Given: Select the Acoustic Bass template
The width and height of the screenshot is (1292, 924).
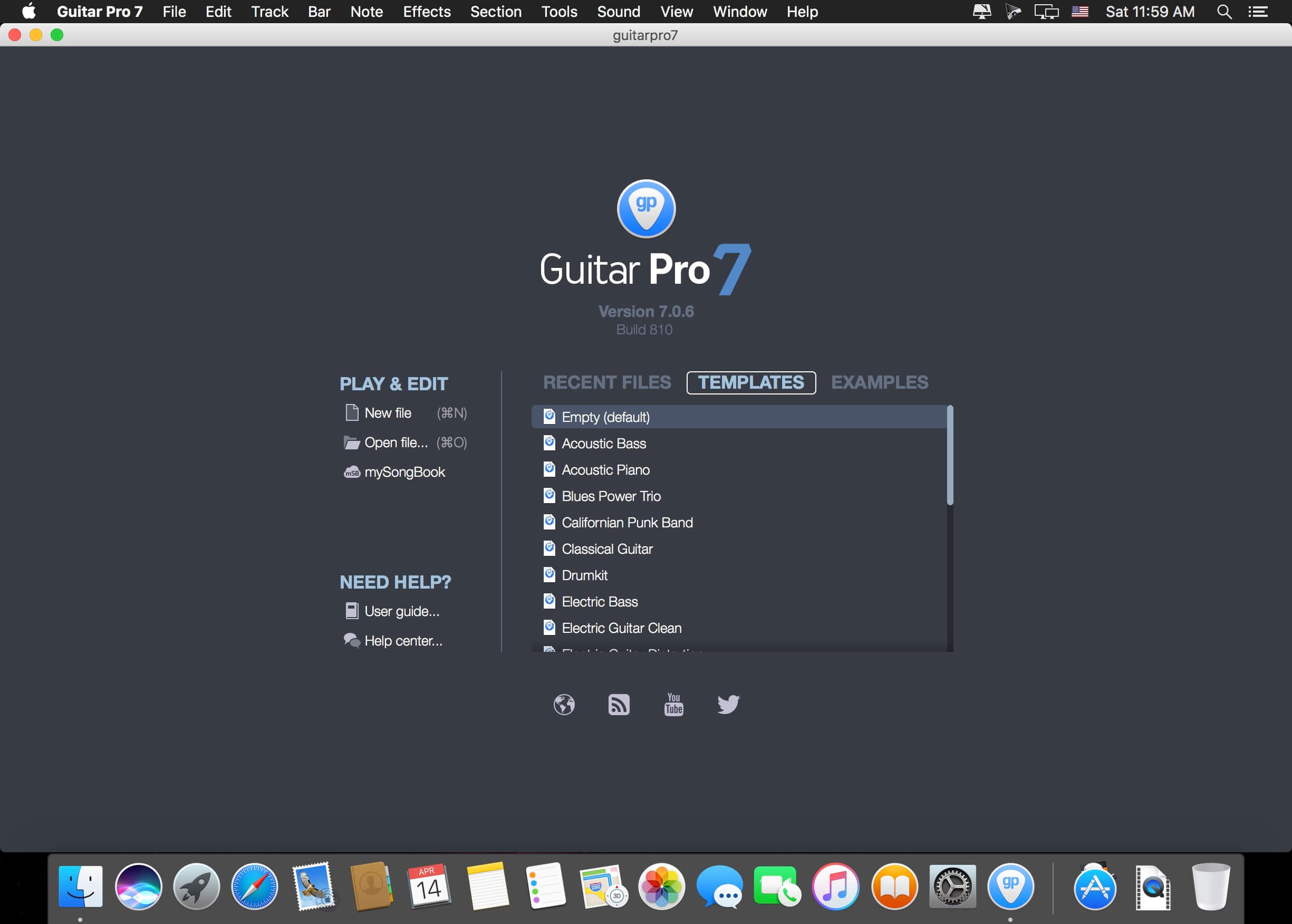Looking at the screenshot, I should coord(604,443).
